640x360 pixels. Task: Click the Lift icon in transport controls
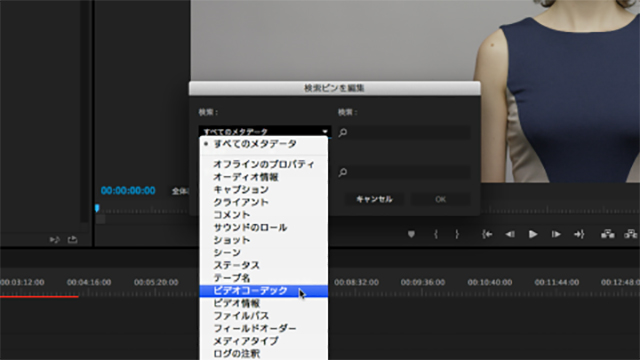(x=607, y=234)
